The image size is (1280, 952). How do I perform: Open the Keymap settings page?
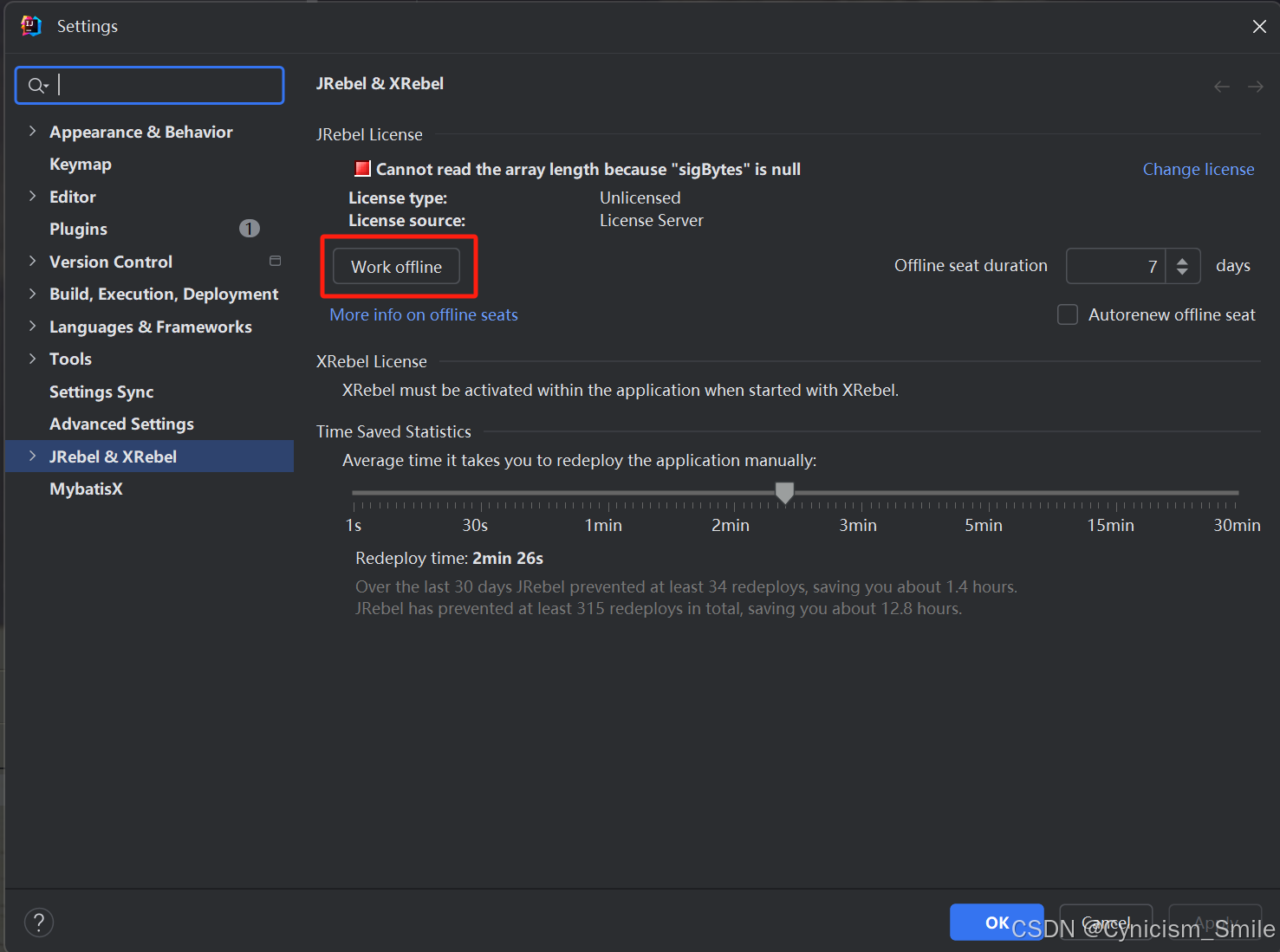(x=81, y=164)
